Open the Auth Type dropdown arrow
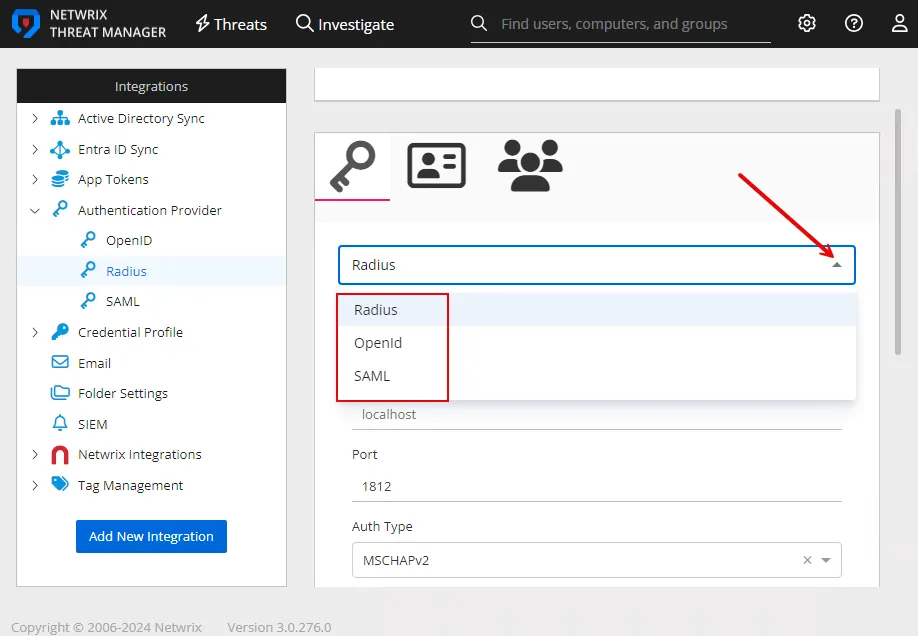Viewport: 918px width, 636px height. pyautogui.click(x=826, y=560)
